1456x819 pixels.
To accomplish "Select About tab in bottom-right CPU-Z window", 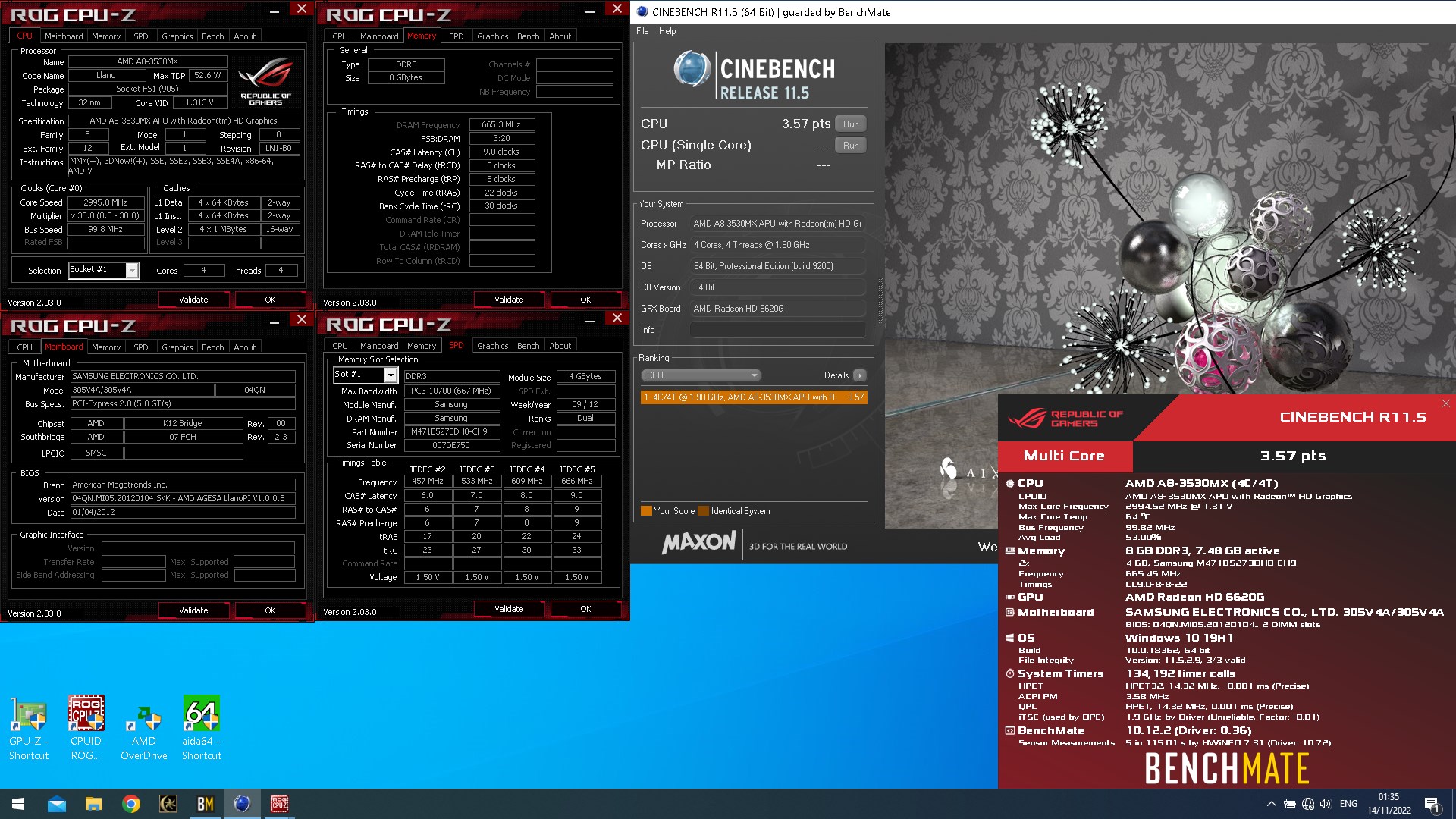I will [x=560, y=346].
